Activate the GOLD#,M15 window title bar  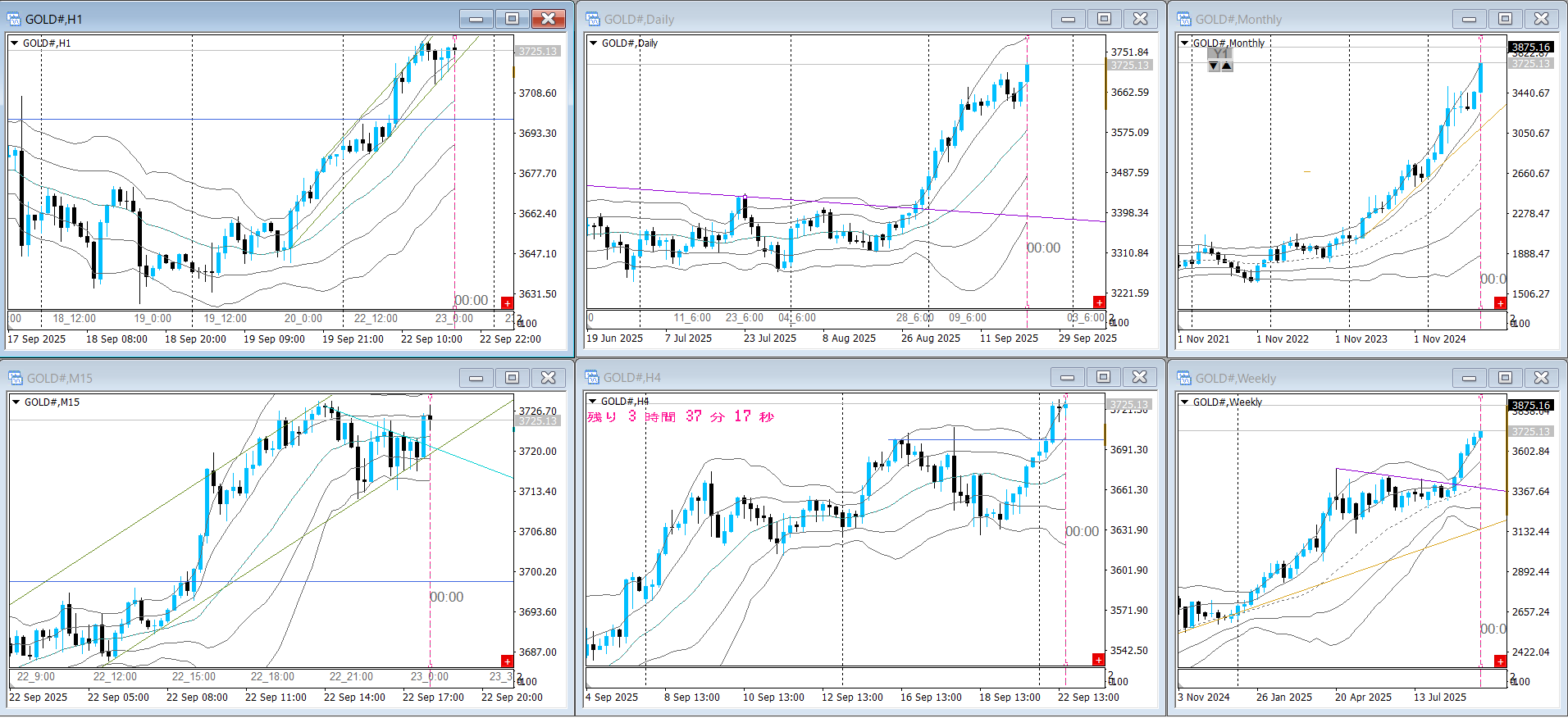click(x=246, y=378)
